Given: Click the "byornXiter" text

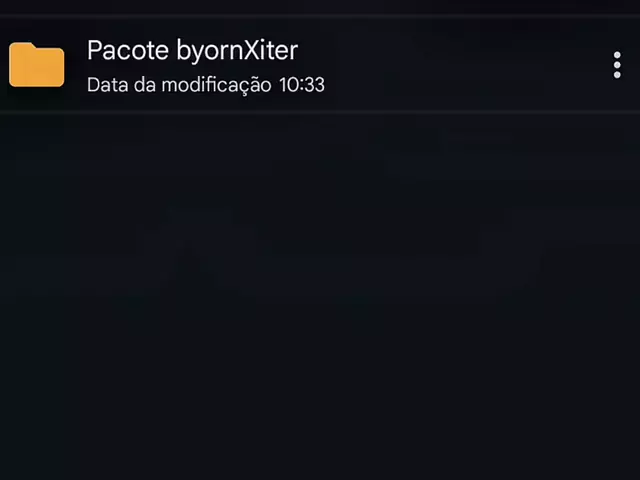Looking at the screenshot, I should pyautogui.click(x=237, y=51).
